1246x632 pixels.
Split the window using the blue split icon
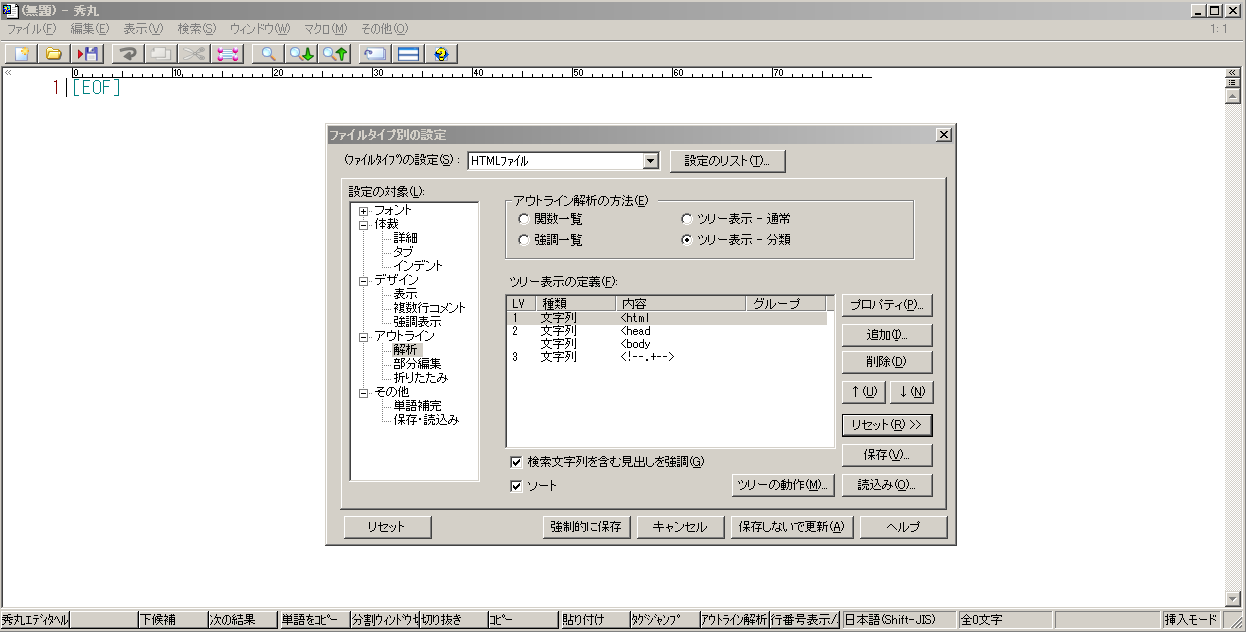point(407,53)
